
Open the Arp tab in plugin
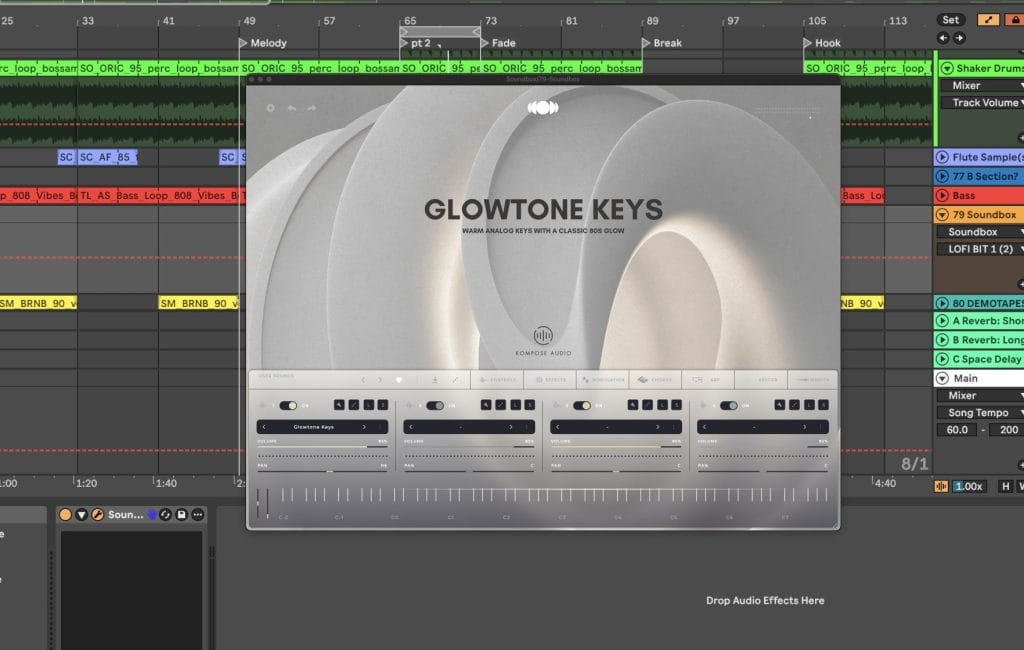(x=708, y=380)
